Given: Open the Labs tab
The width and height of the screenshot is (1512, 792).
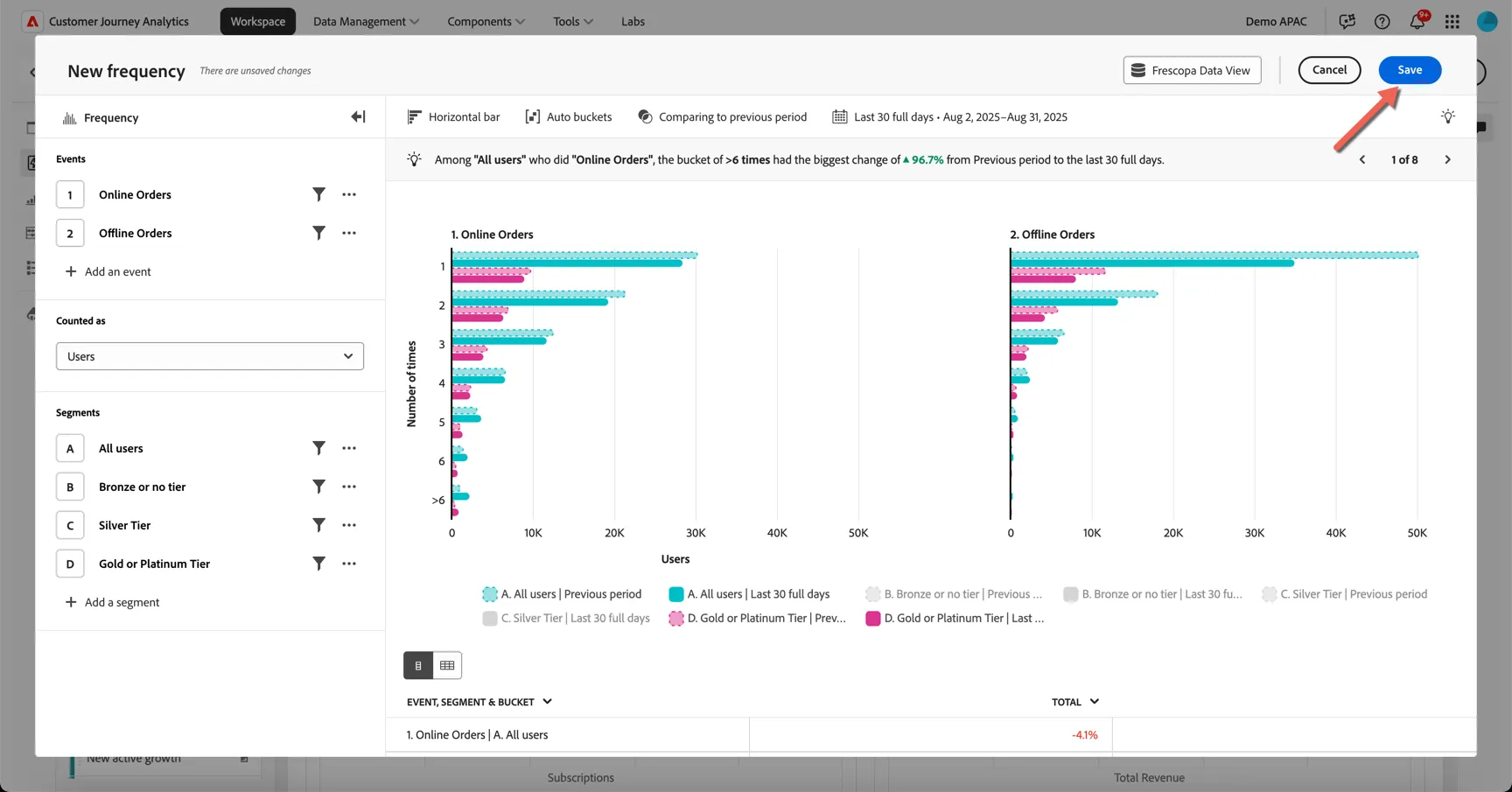Looking at the screenshot, I should (633, 21).
